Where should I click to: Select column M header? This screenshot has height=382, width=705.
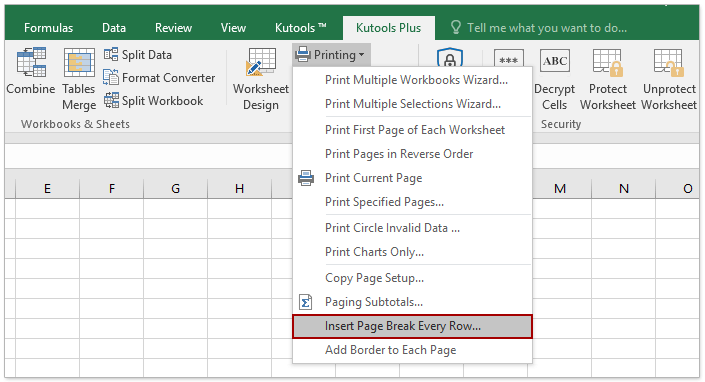point(560,188)
